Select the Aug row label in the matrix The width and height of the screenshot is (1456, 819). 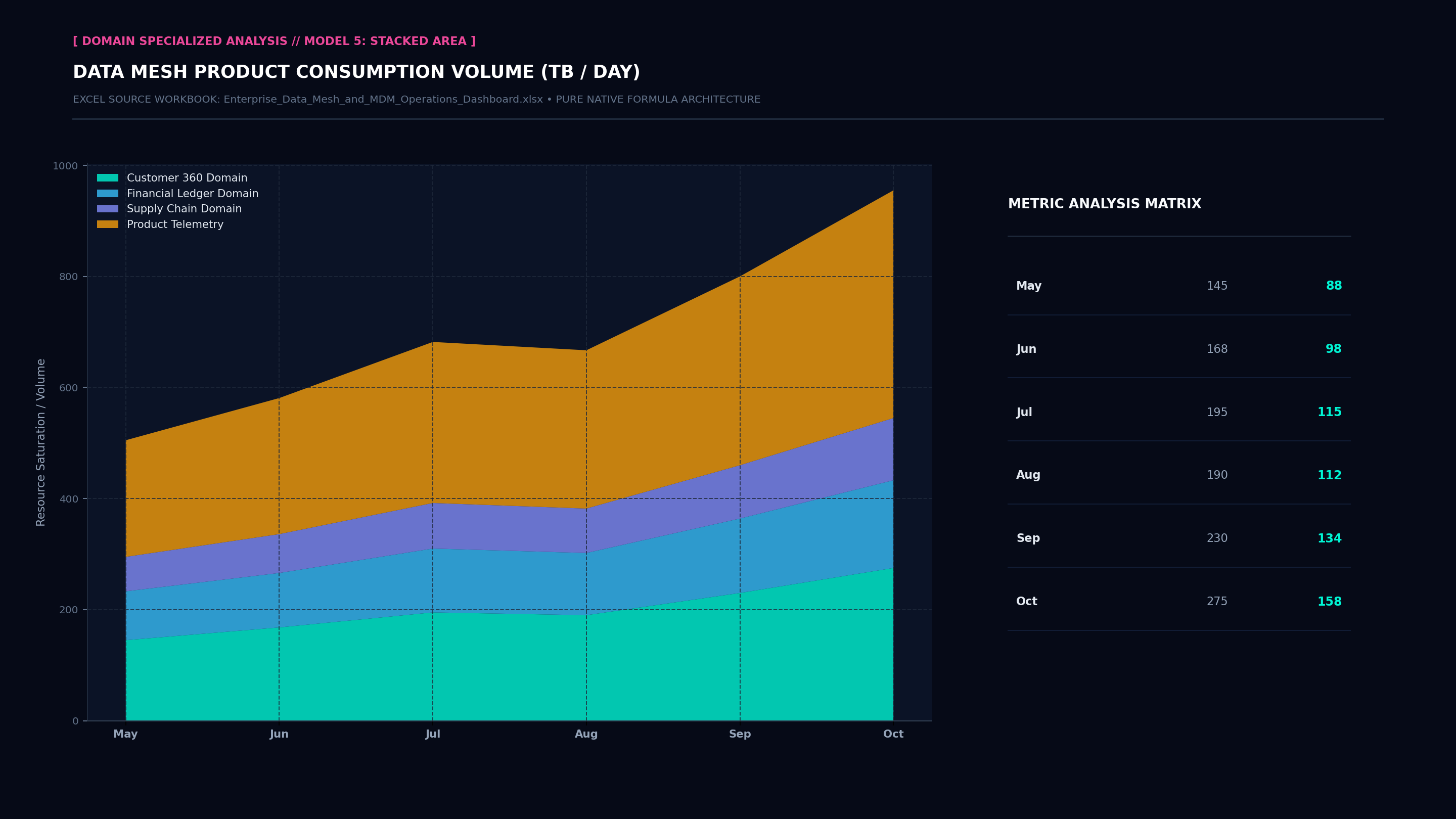click(x=1028, y=475)
